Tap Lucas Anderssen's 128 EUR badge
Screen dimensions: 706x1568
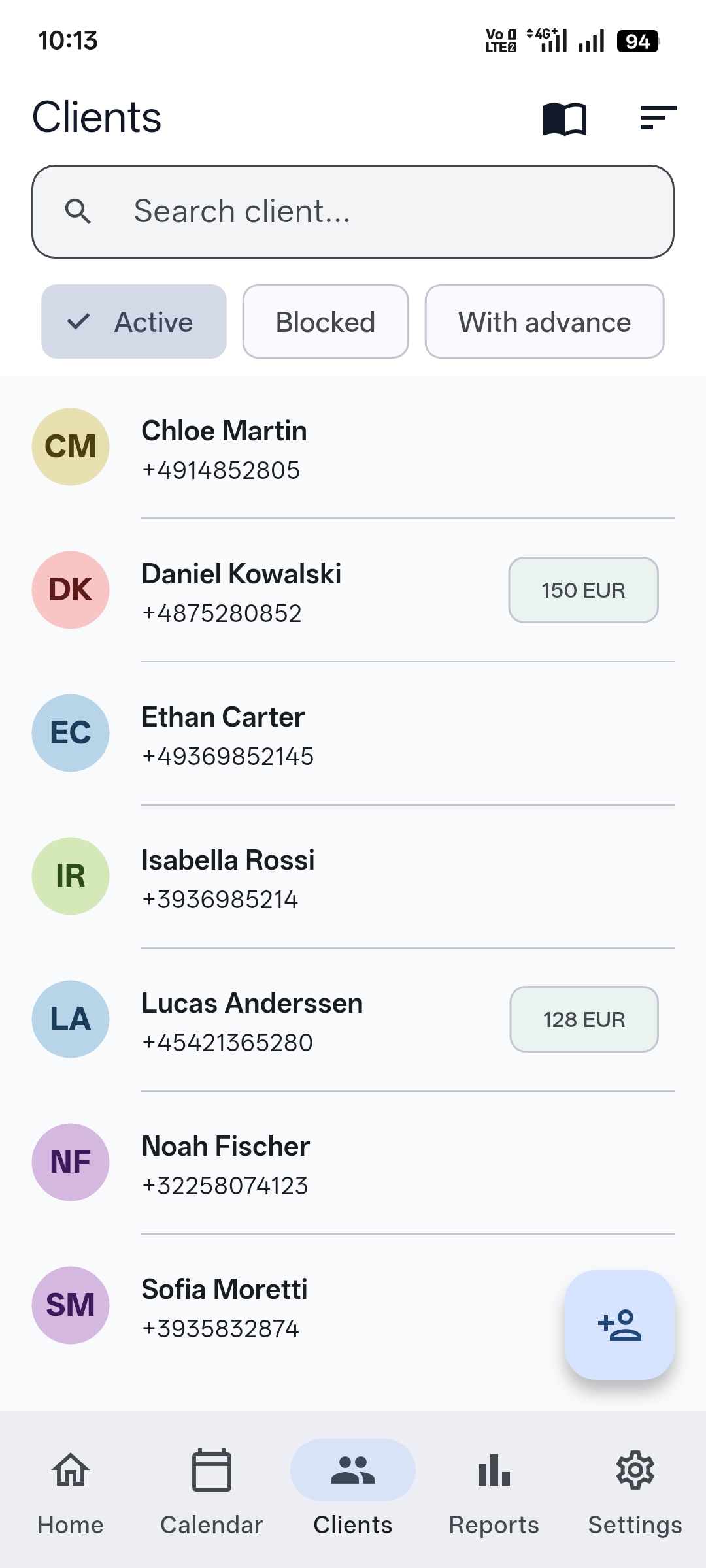point(584,1019)
